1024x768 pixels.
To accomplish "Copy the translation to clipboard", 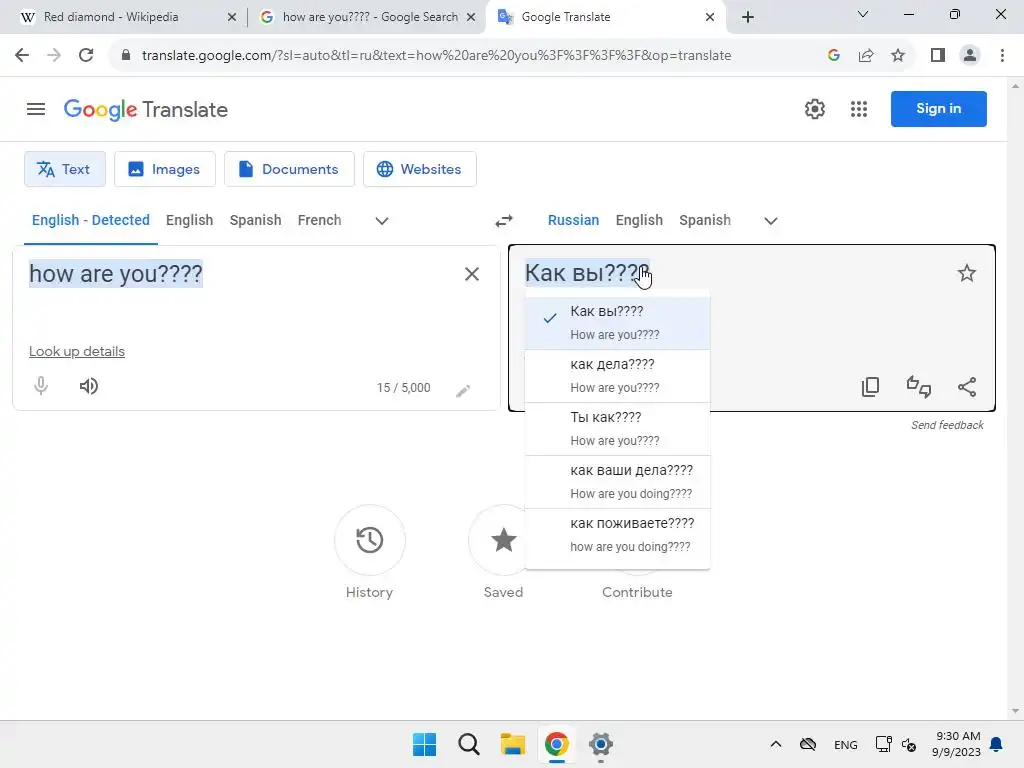I will 870,387.
